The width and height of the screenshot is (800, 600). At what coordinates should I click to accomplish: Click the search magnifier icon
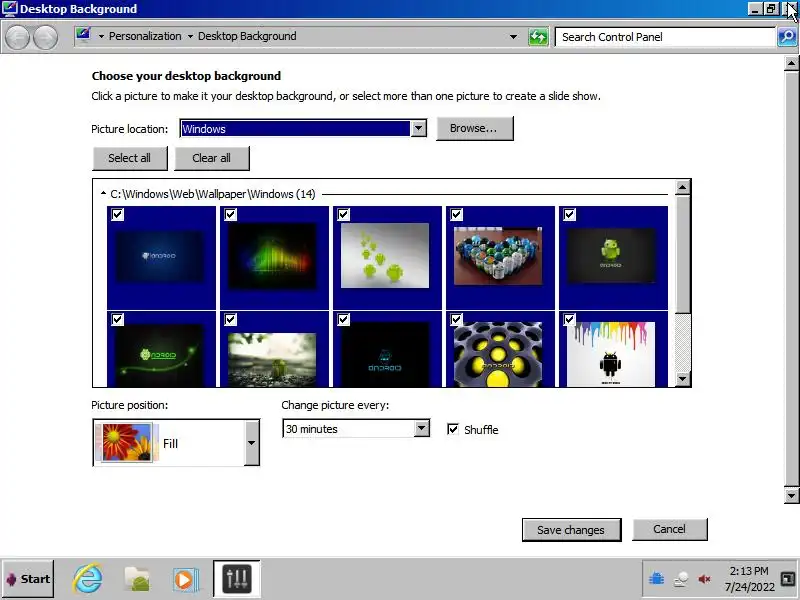point(787,37)
